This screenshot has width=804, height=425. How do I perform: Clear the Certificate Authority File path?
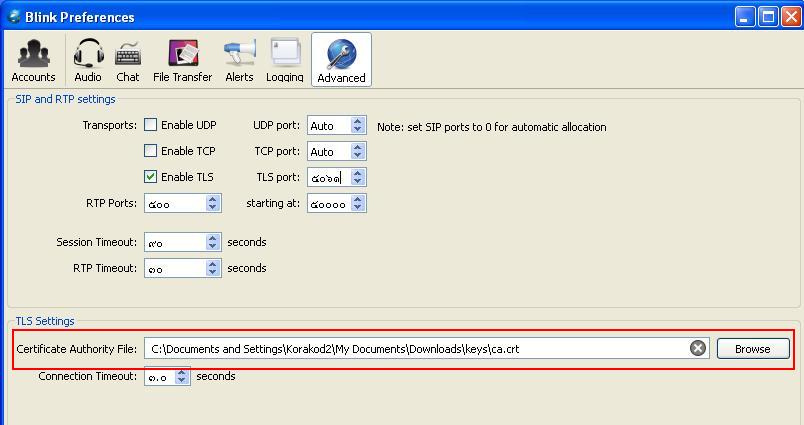[x=697, y=349]
